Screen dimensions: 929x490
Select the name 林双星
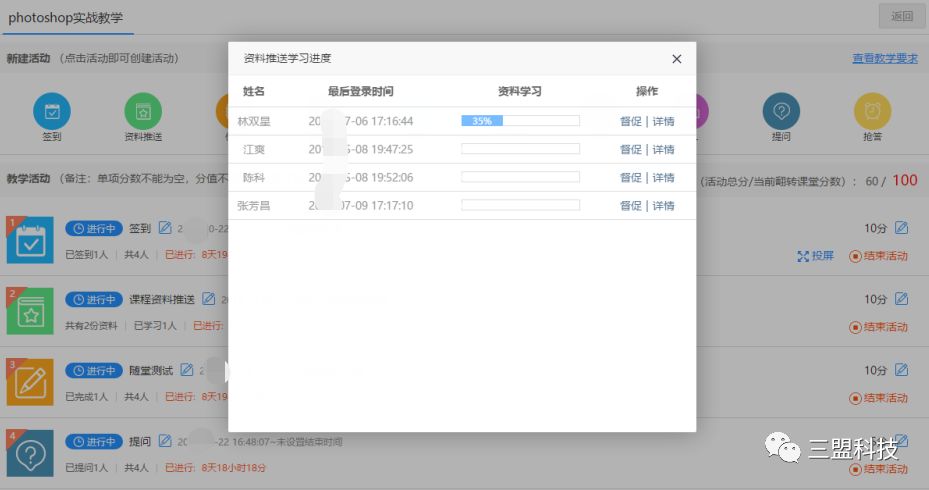coord(254,121)
